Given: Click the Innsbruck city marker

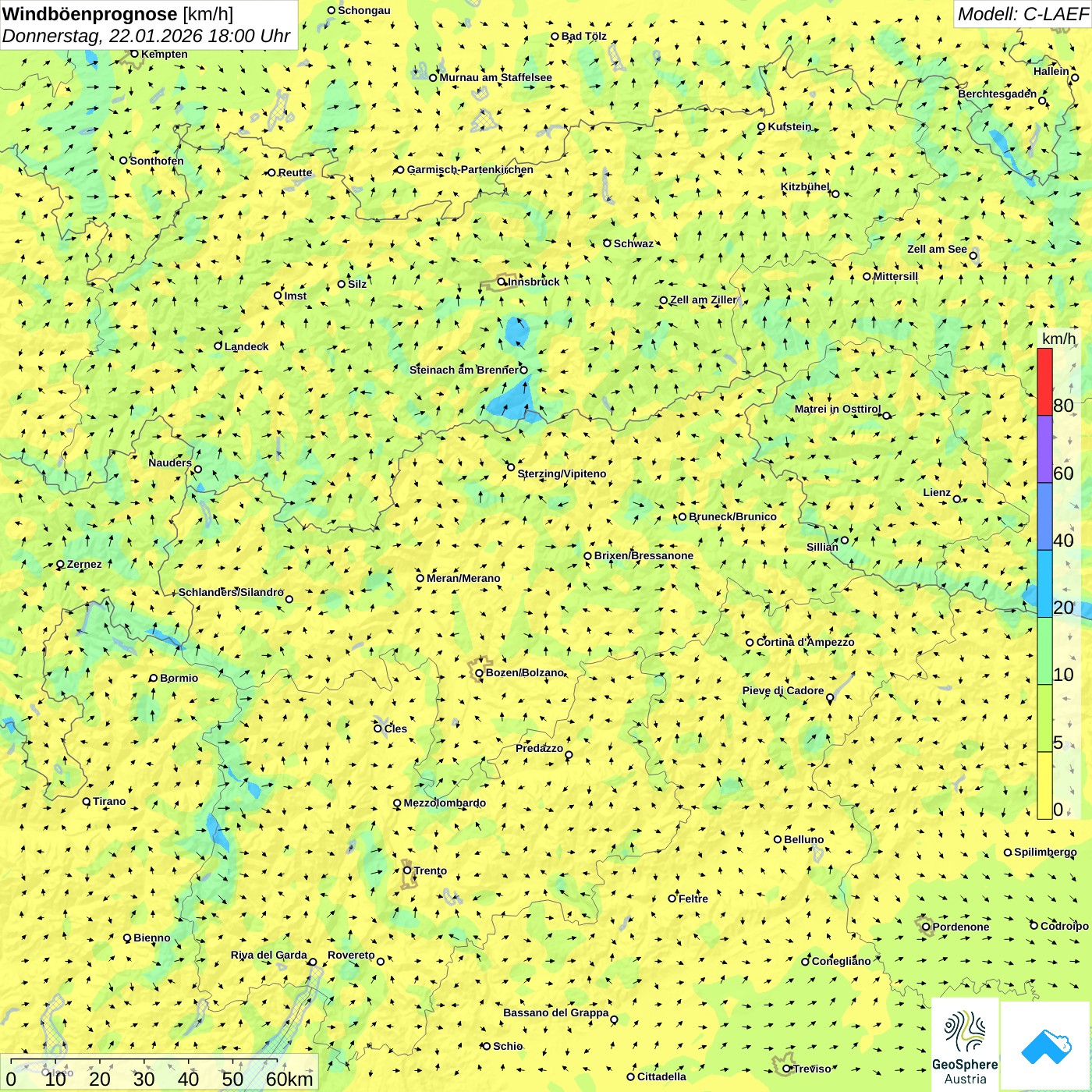Looking at the screenshot, I should (x=502, y=282).
